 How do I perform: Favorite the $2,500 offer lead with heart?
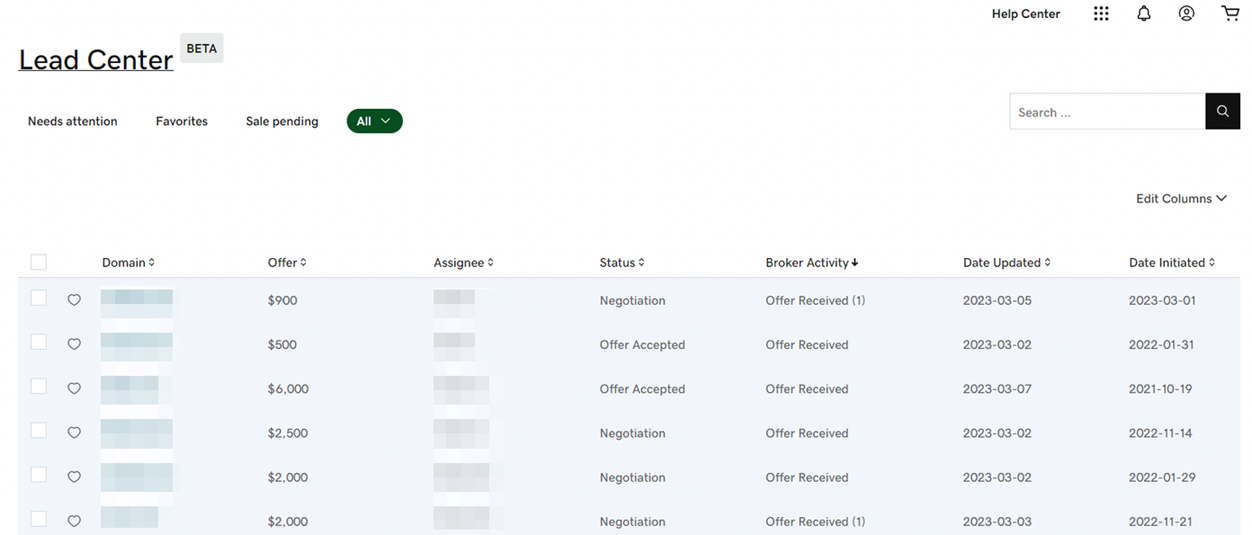74,433
